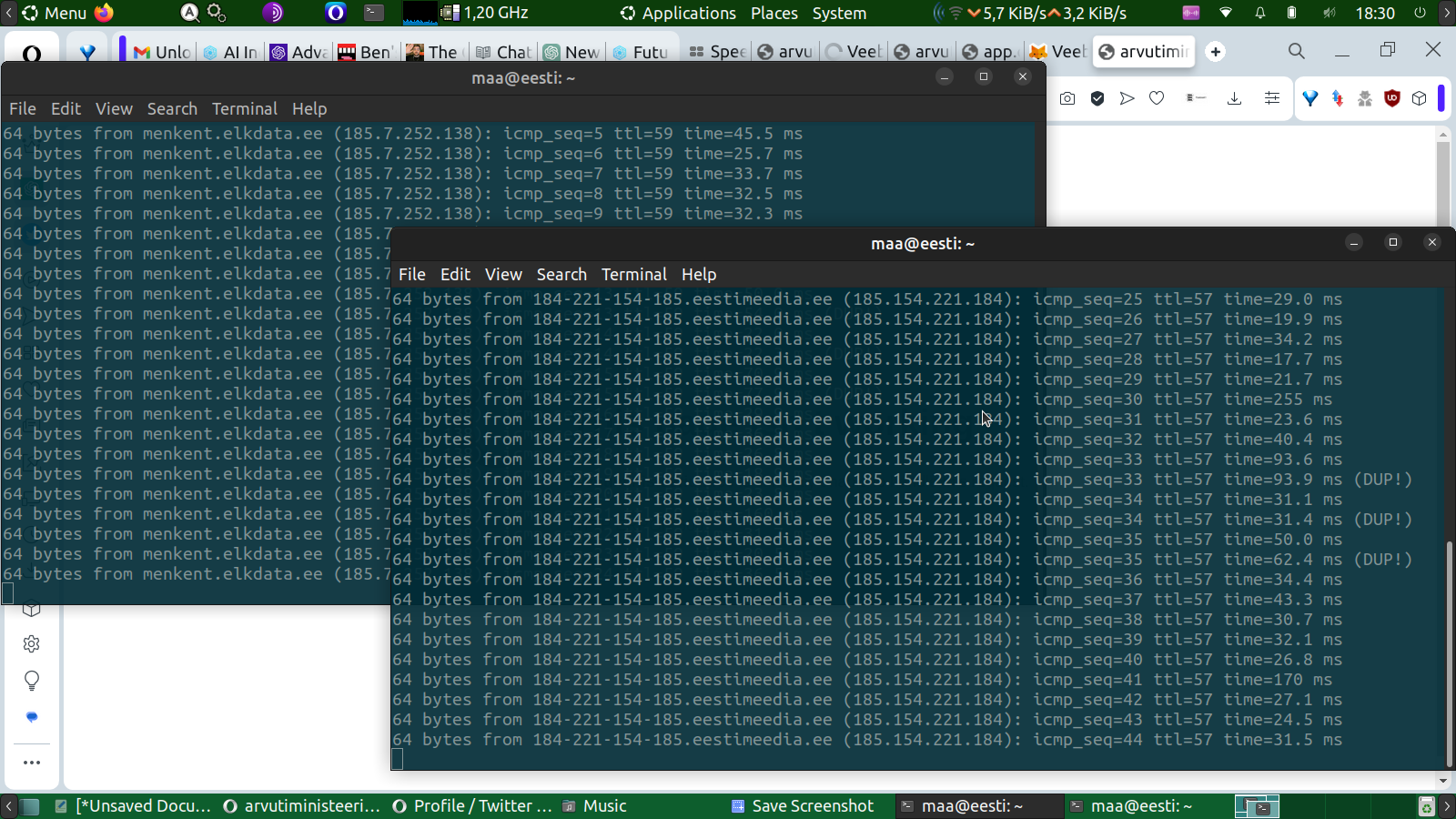Viewport: 1456px width, 819px height.
Task: Click the purple audio waveform tray icon
Action: click(x=1191, y=13)
